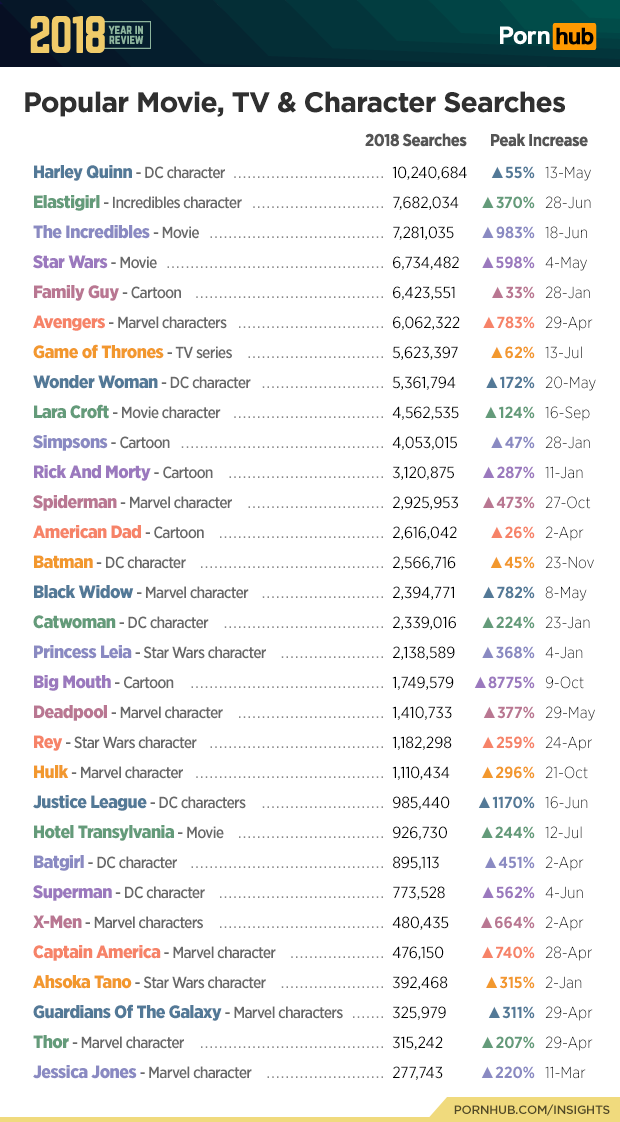Select the Guardians Of The Galaxy entry
The width and height of the screenshot is (620, 1122).
coord(126,1012)
